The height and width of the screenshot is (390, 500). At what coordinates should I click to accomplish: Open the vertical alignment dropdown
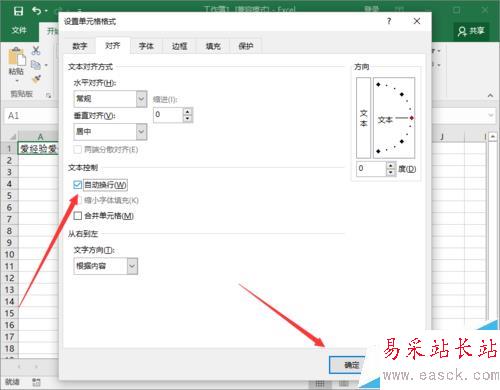(141, 132)
